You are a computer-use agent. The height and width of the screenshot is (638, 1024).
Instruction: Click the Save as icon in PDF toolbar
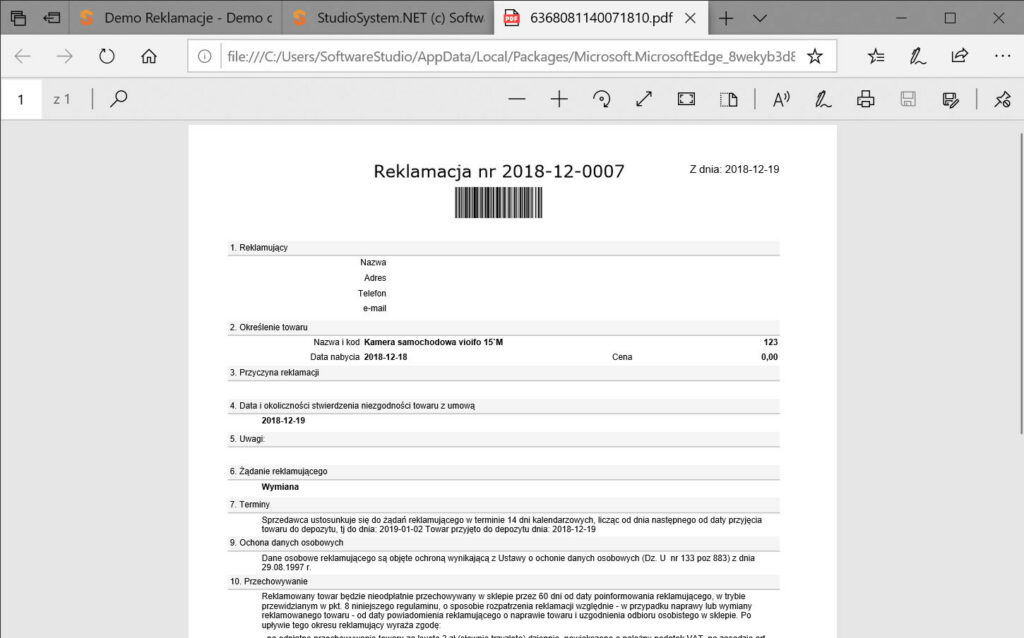[x=951, y=99]
